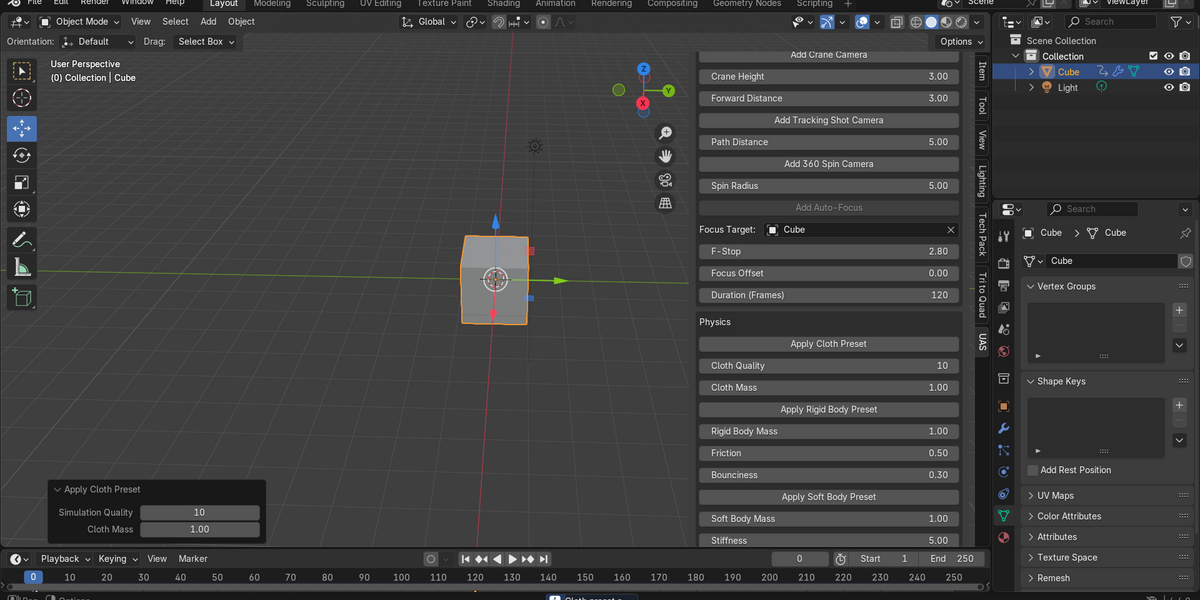Toggle camera view in viewport
The image size is (1200, 600).
coord(665,180)
